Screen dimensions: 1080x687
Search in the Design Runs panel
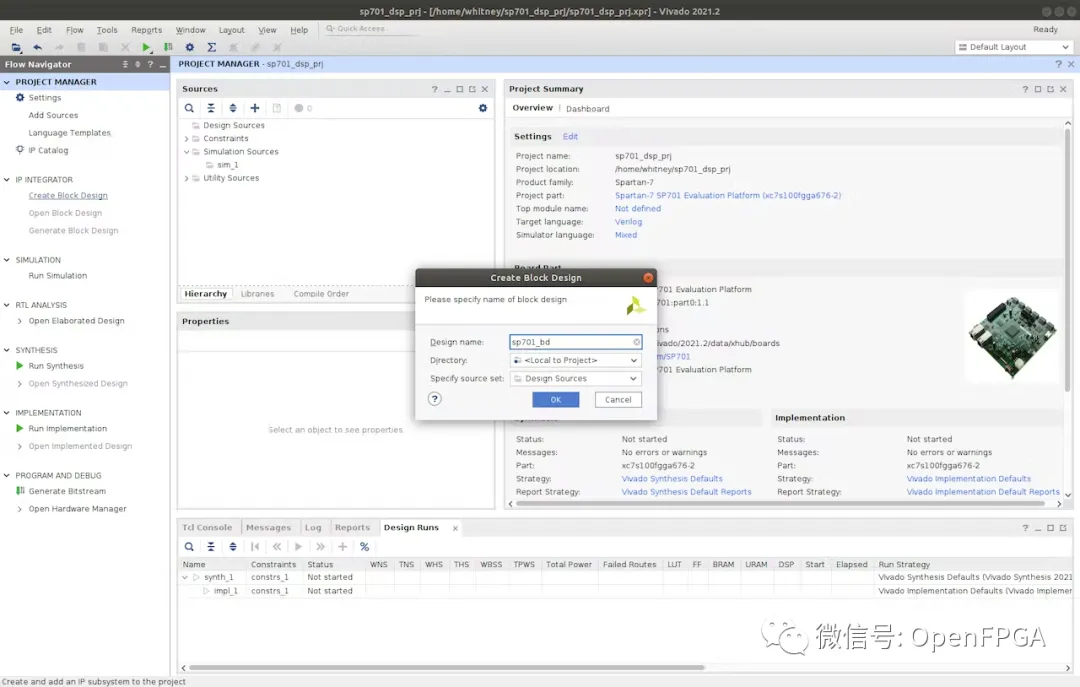tap(189, 546)
